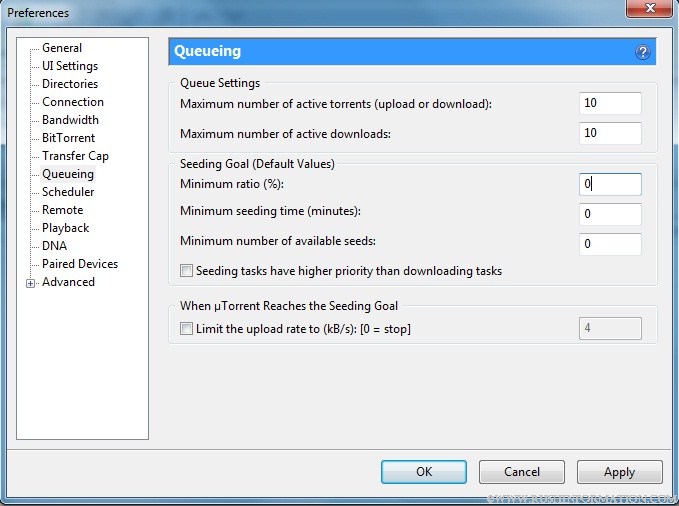
Task: Enable seeding tasks higher priority checkbox
Action: [186, 271]
